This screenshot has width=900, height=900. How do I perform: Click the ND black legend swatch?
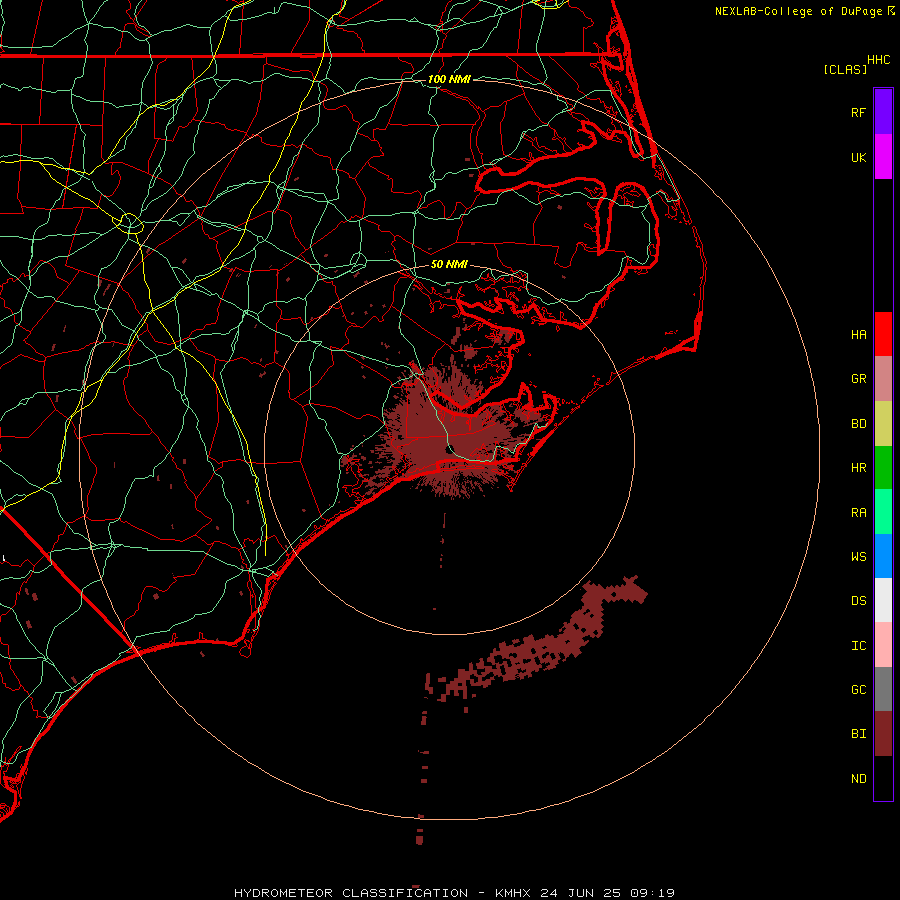[883, 778]
